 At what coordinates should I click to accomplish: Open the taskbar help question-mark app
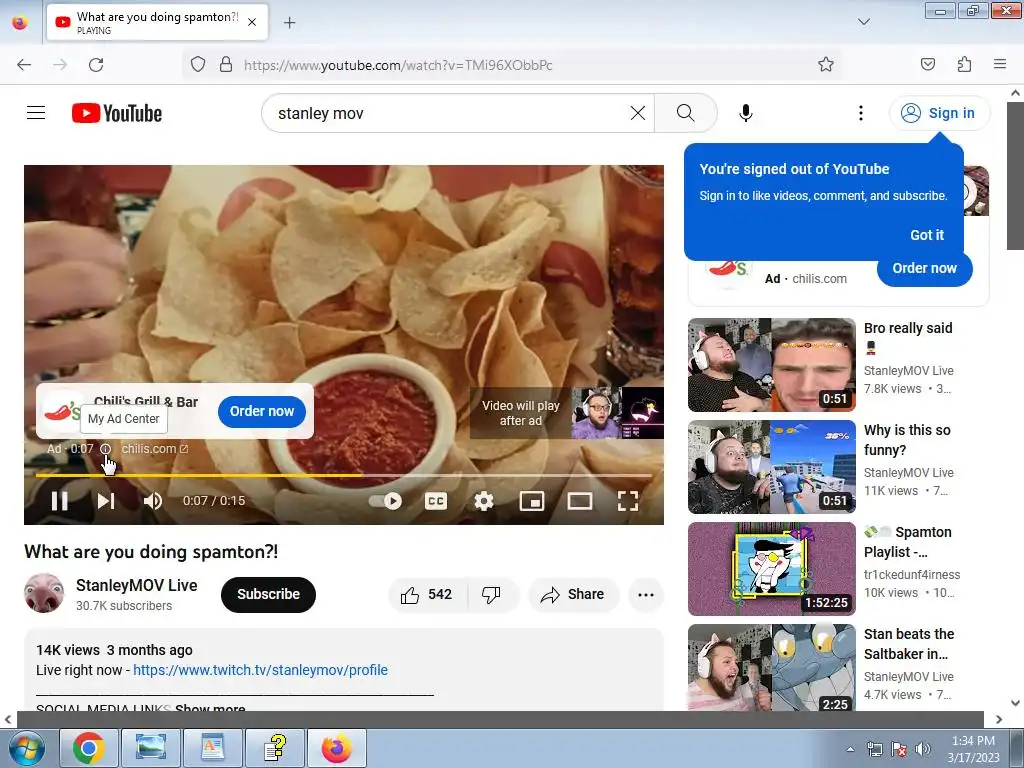click(x=275, y=748)
